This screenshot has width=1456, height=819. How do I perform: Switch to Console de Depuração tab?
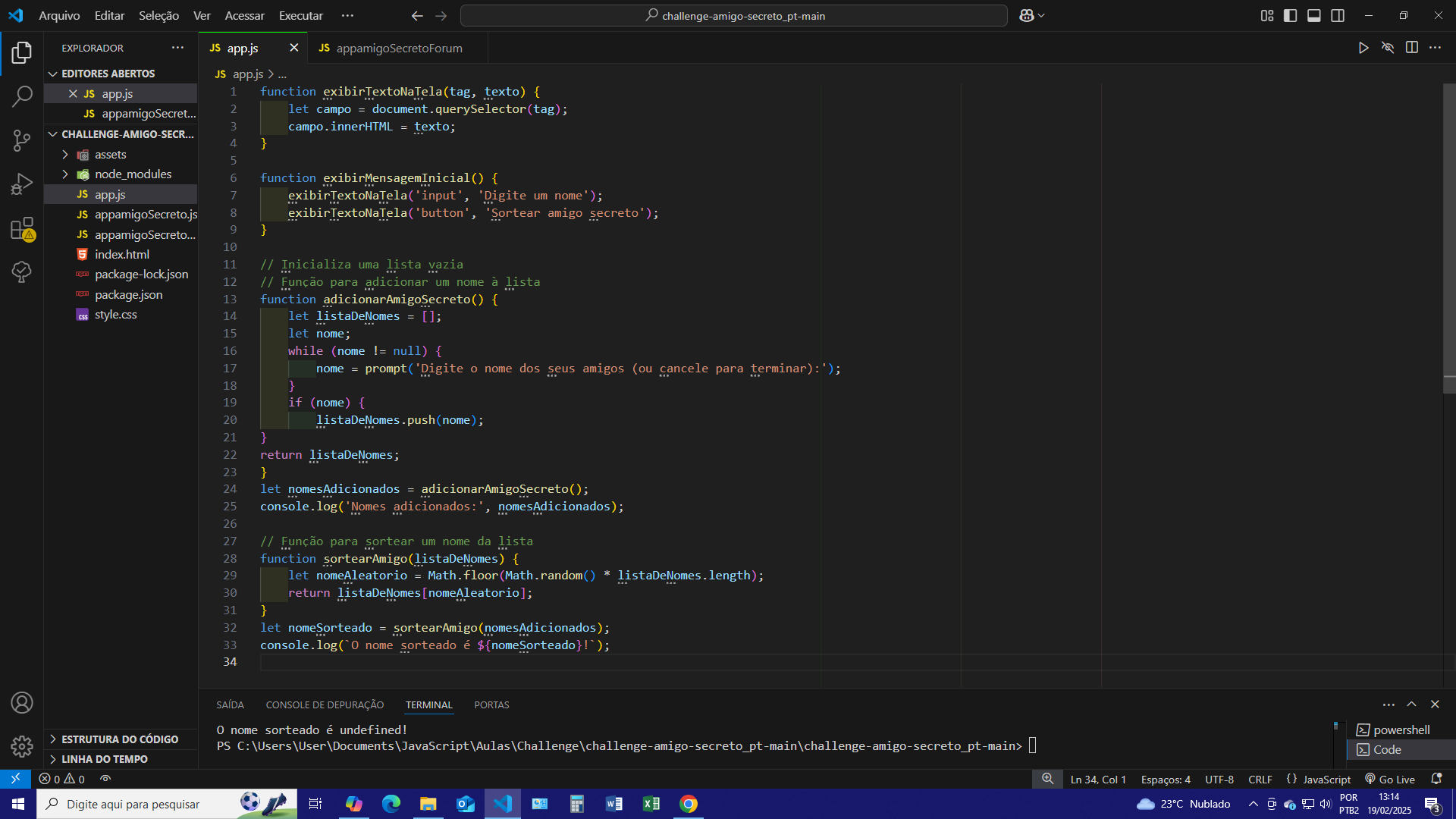(325, 704)
